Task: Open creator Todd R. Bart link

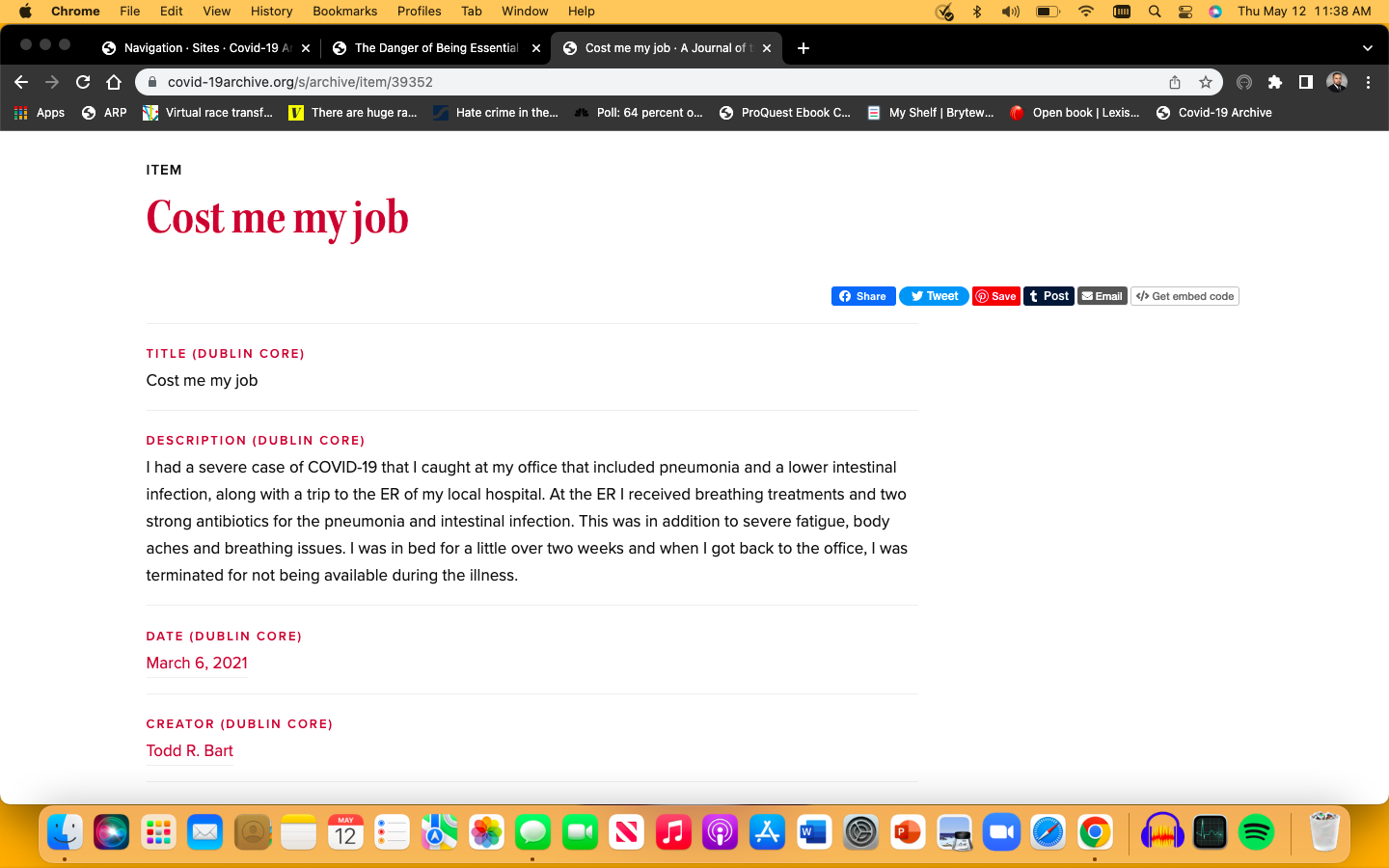Action: (x=189, y=750)
